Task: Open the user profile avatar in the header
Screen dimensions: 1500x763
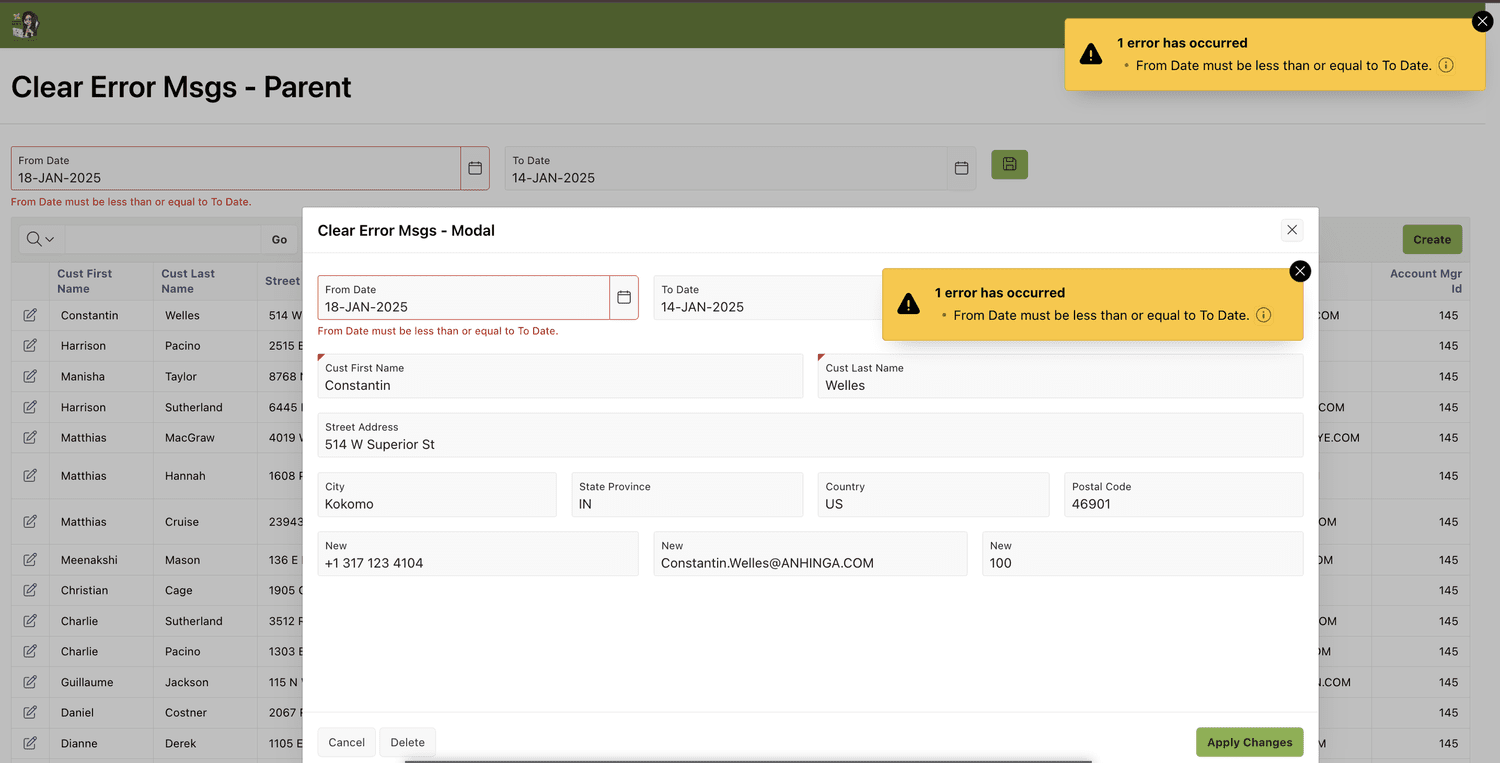Action: [24, 24]
